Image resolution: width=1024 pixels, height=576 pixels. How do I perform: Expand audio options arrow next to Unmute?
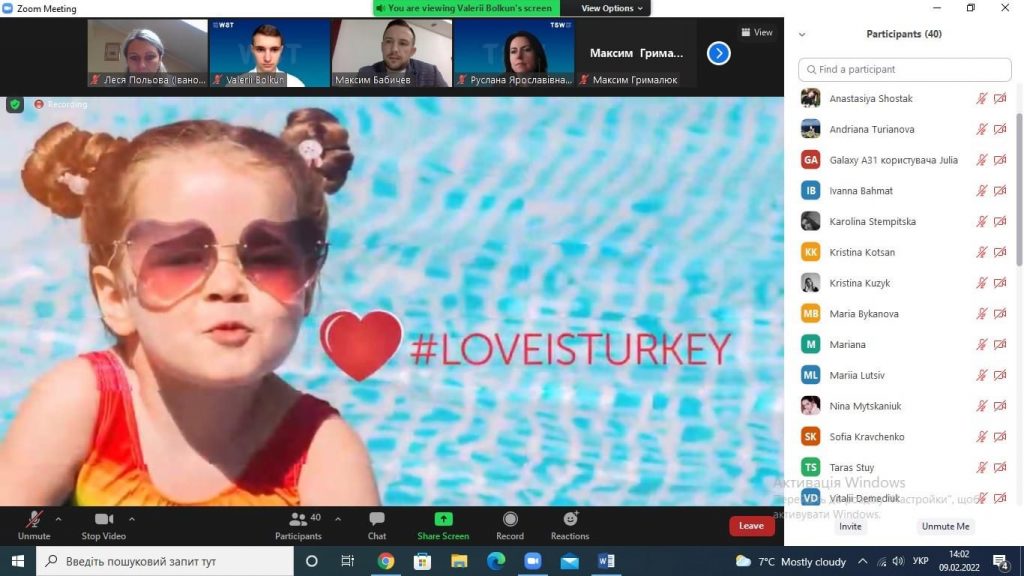(58, 519)
